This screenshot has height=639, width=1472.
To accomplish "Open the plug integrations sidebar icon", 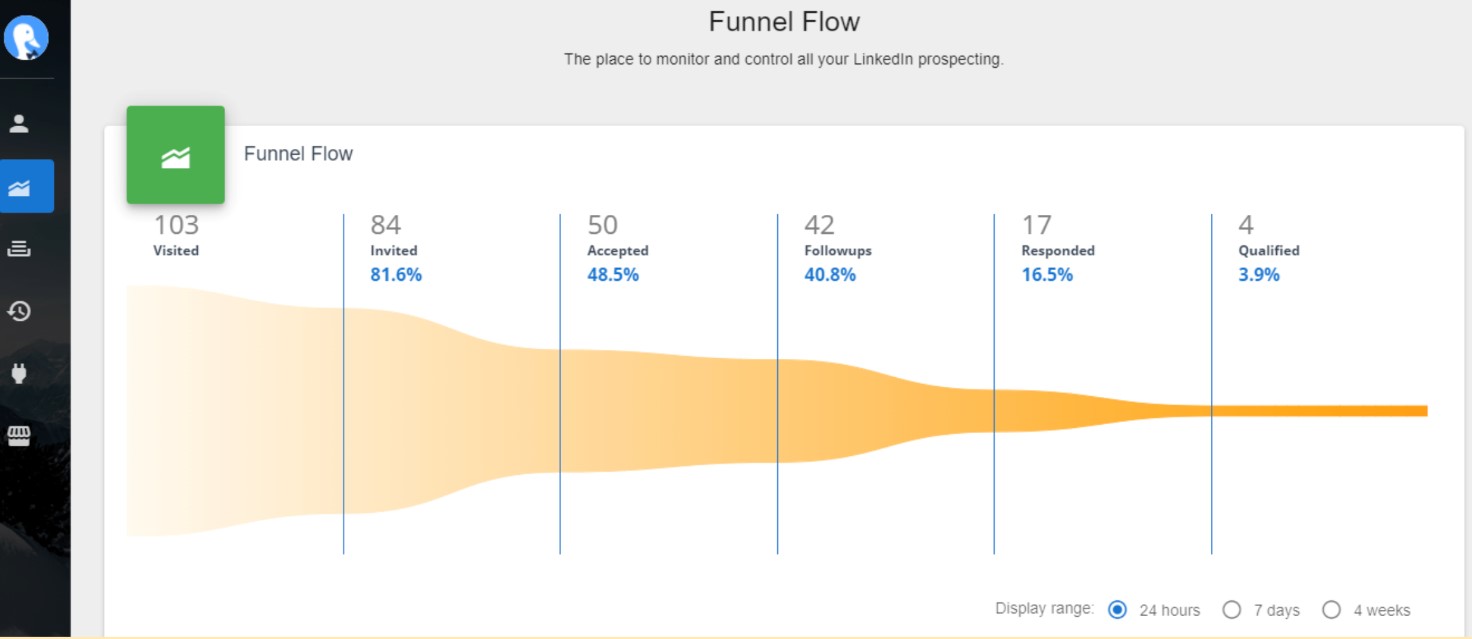I will (x=19, y=374).
